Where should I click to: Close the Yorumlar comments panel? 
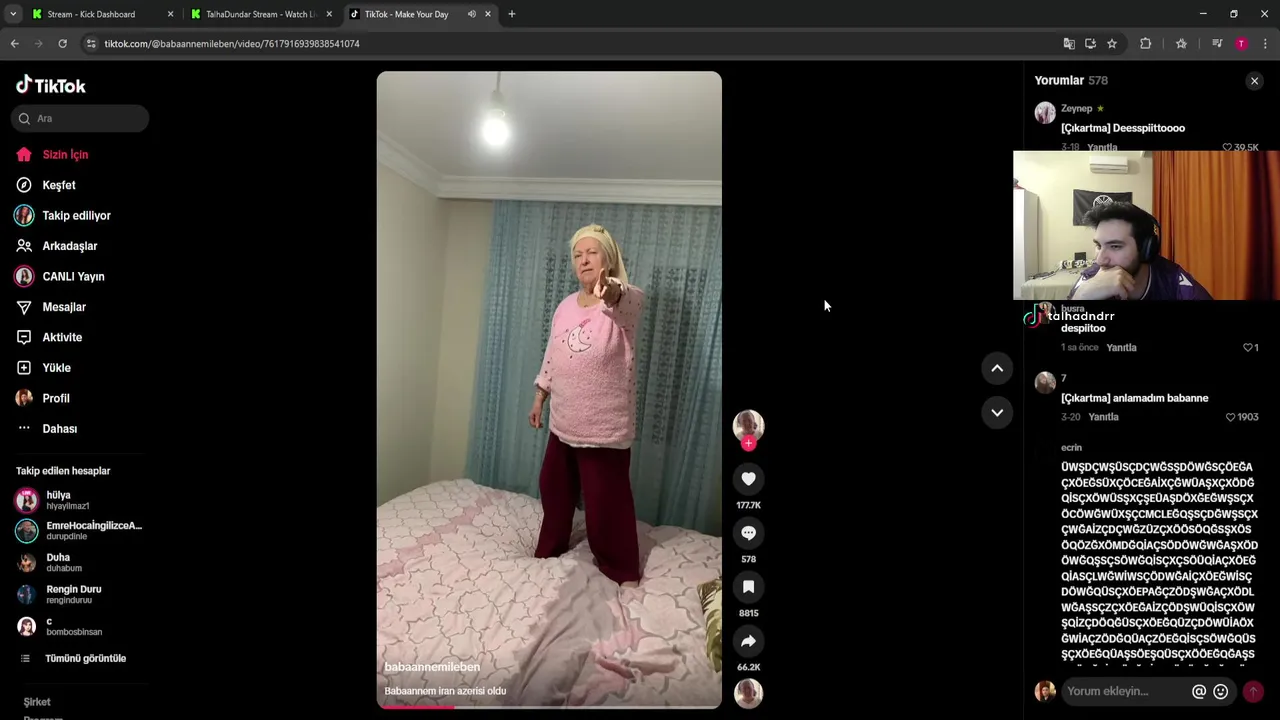[1254, 81]
